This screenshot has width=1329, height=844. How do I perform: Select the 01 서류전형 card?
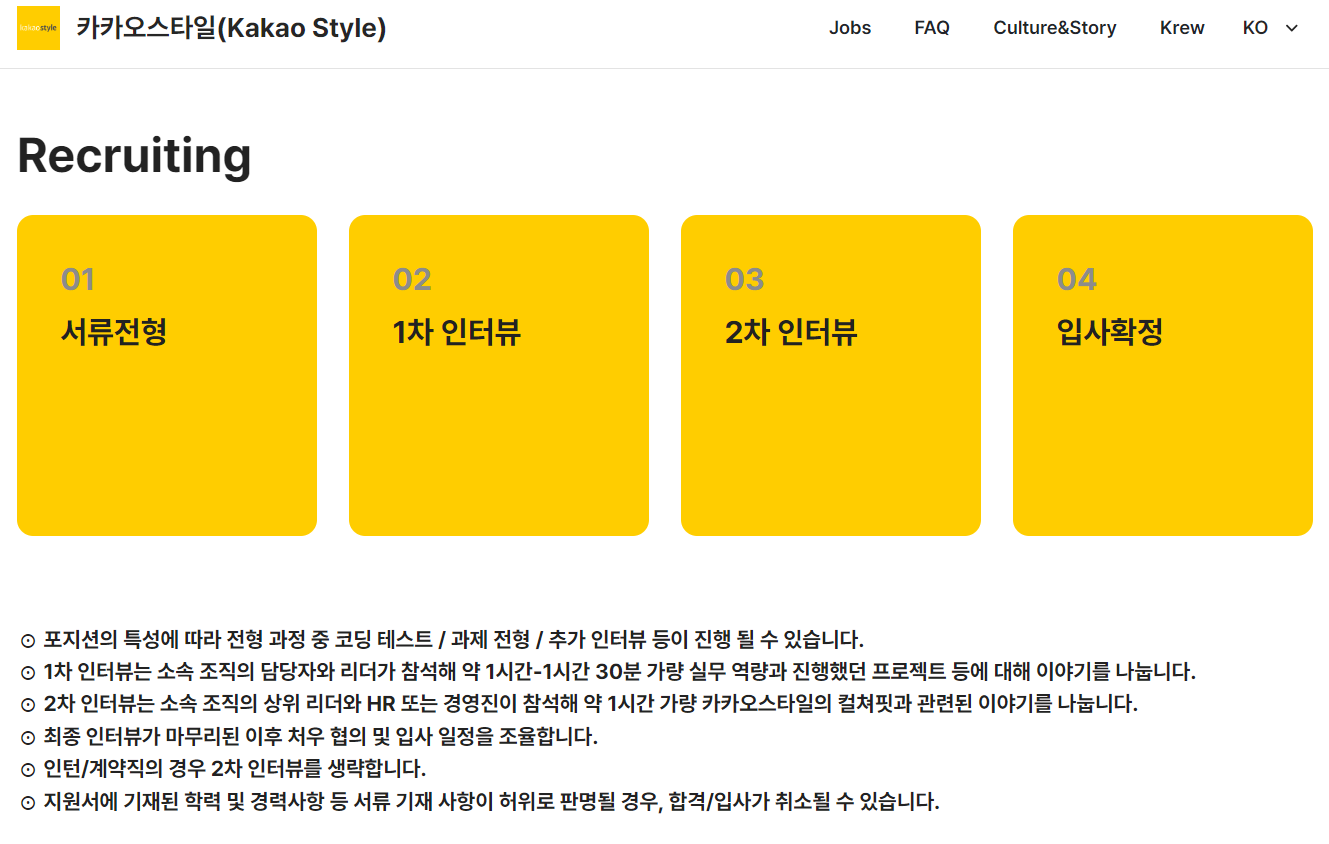click(x=167, y=375)
